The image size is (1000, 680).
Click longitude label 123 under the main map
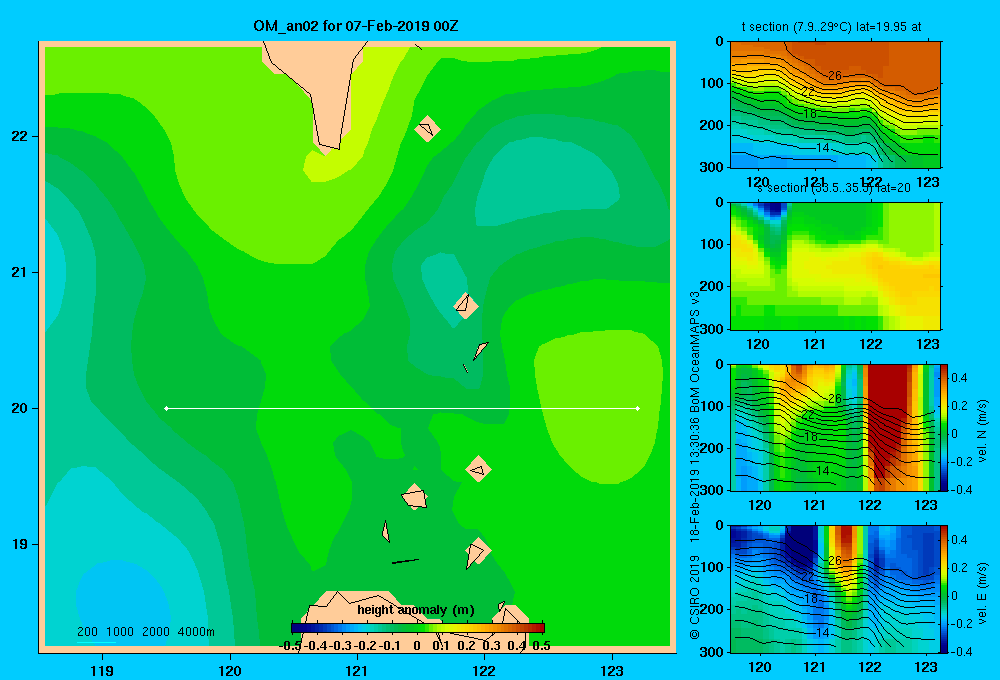(x=612, y=670)
